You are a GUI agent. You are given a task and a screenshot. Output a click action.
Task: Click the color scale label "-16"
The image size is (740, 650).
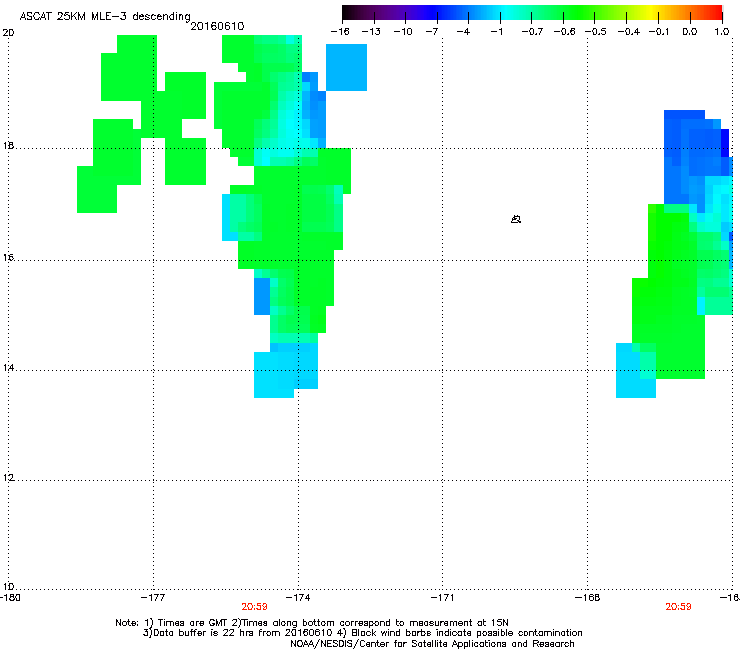click(340, 32)
